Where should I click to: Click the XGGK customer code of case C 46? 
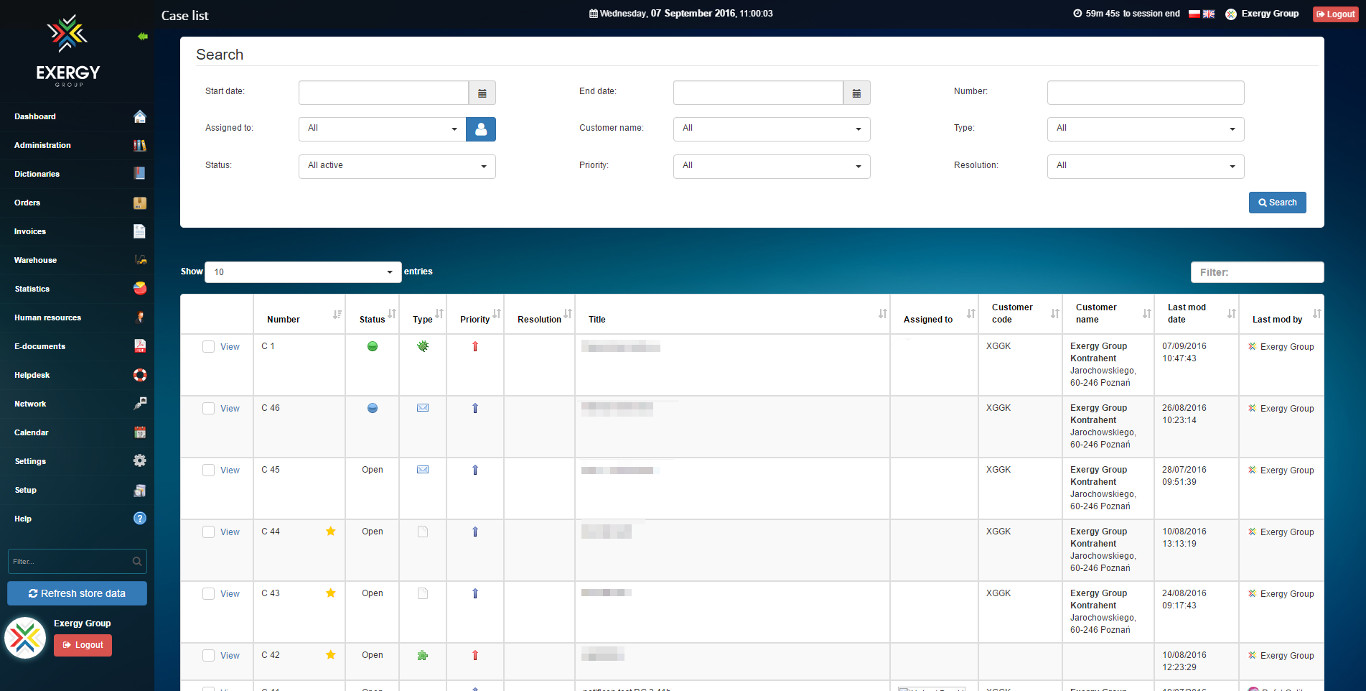(998, 408)
